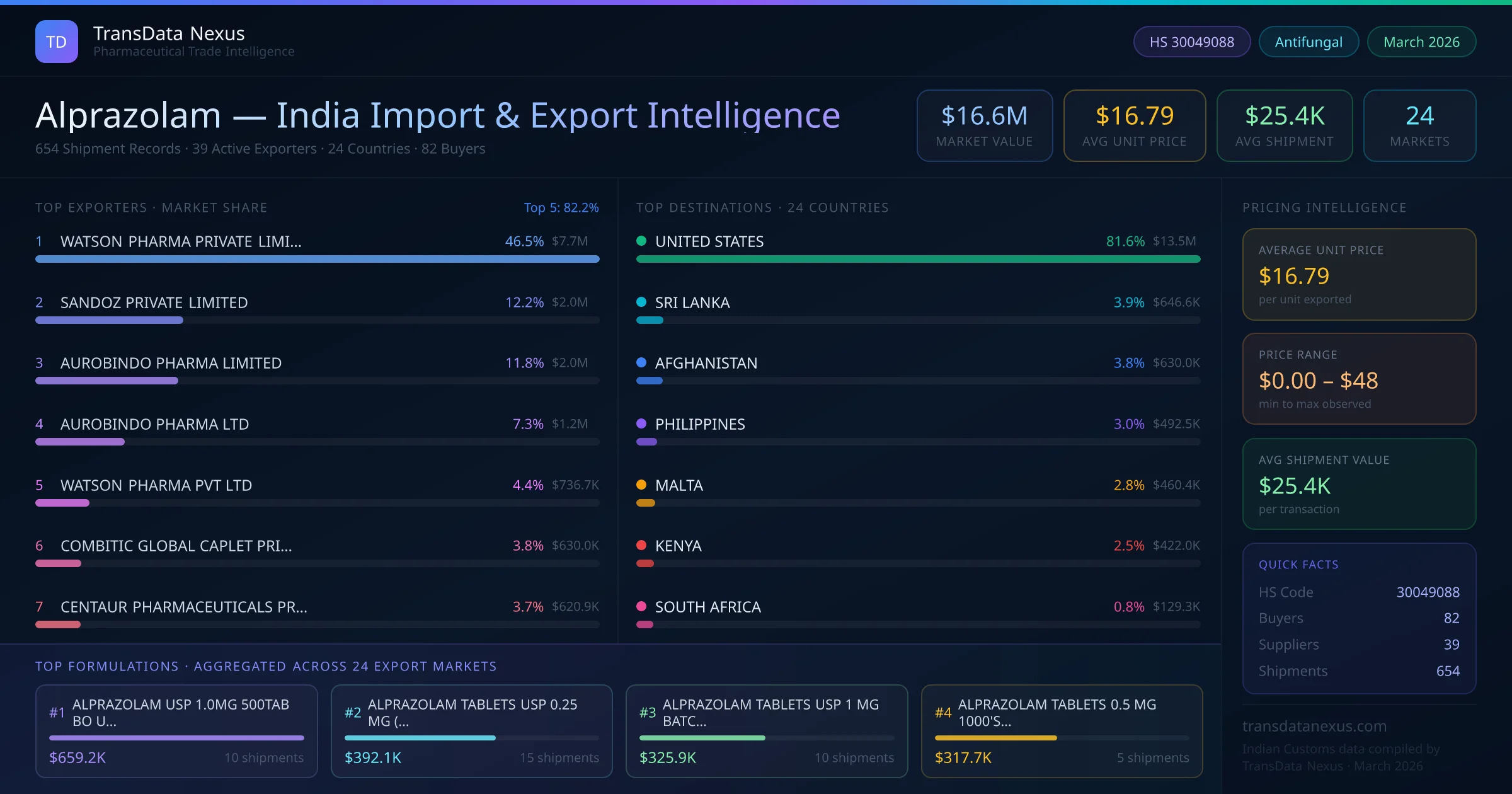
Task: Click the United States destination dot
Action: click(x=641, y=241)
